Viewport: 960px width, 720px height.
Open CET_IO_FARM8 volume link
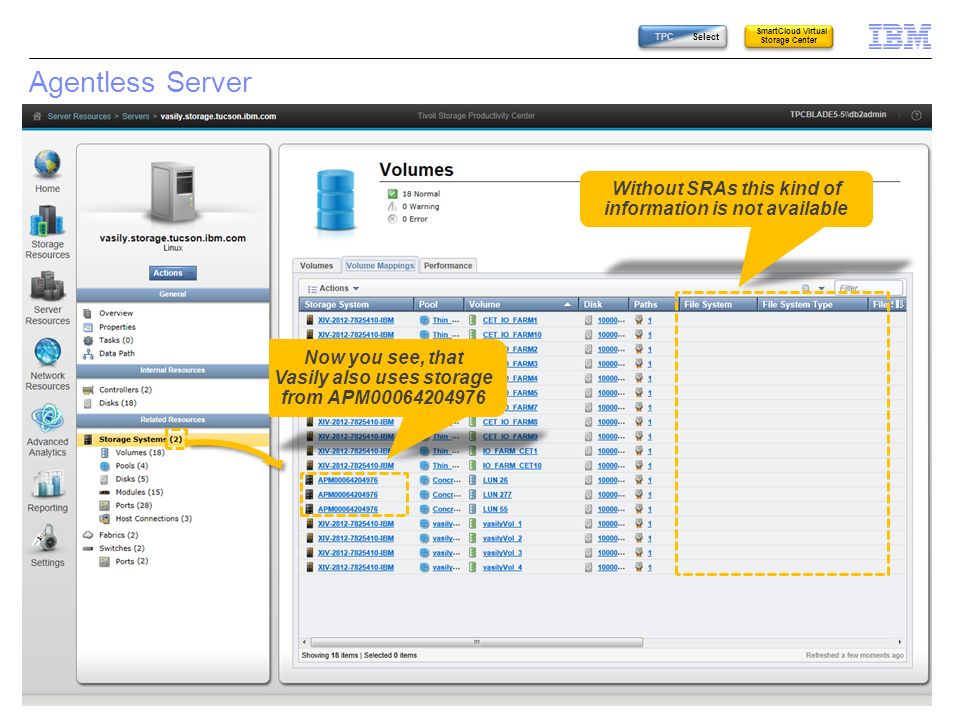pos(509,422)
